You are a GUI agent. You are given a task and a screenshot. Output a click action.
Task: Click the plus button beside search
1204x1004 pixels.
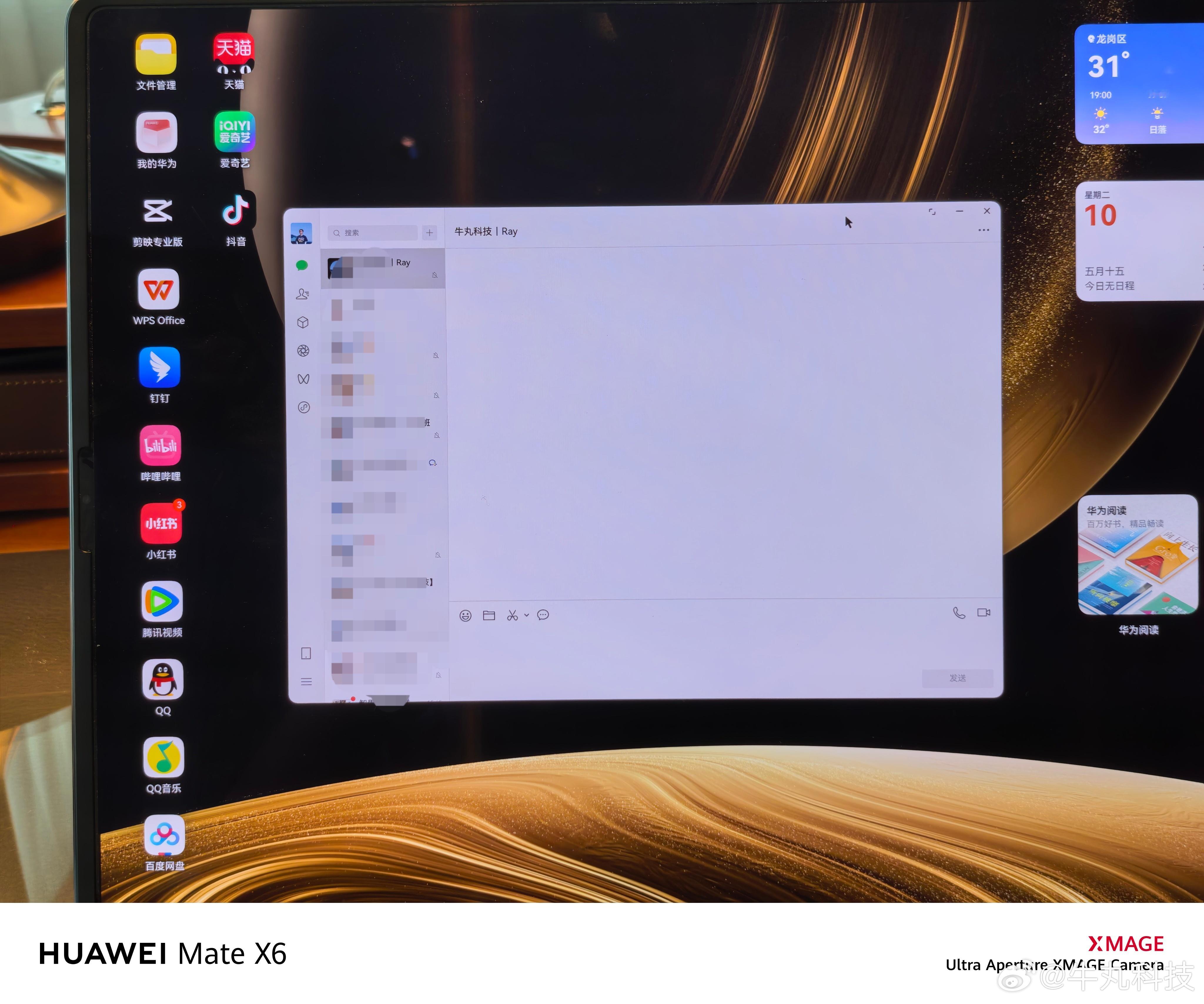429,233
